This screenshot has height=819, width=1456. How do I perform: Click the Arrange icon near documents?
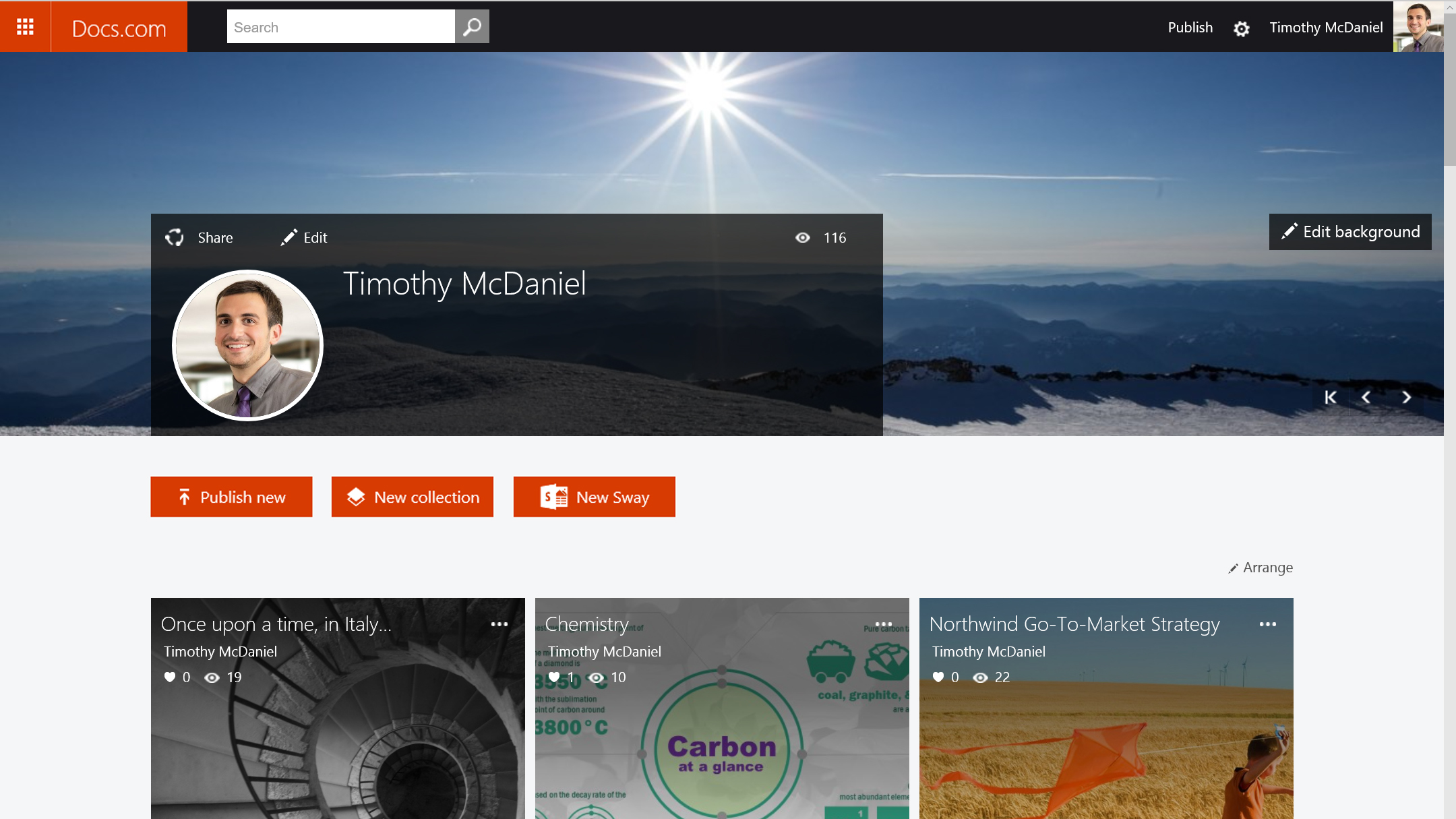[1233, 567]
